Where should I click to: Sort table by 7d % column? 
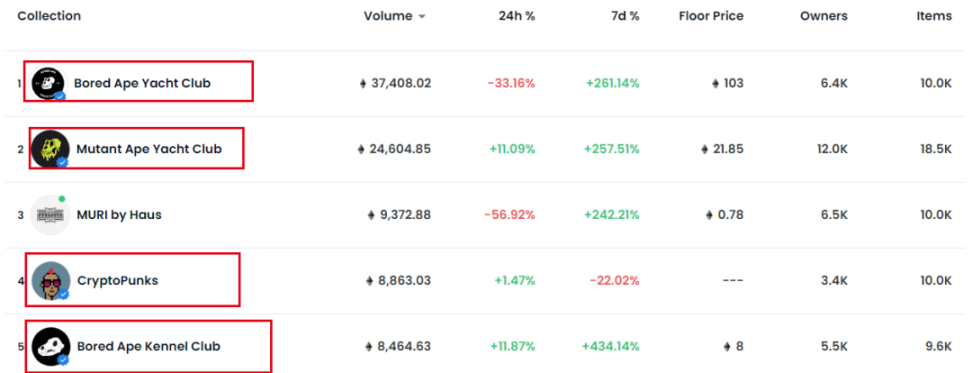coord(624,16)
